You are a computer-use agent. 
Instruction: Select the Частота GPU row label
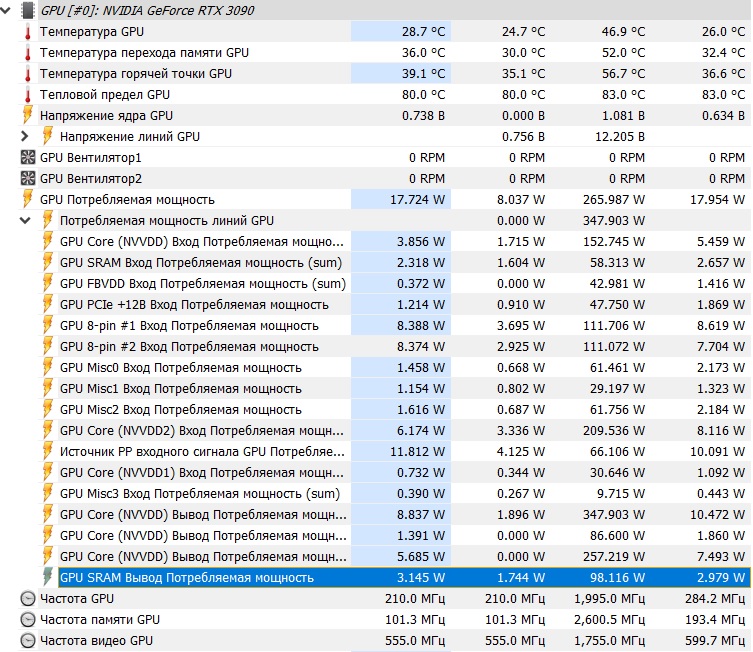77,599
